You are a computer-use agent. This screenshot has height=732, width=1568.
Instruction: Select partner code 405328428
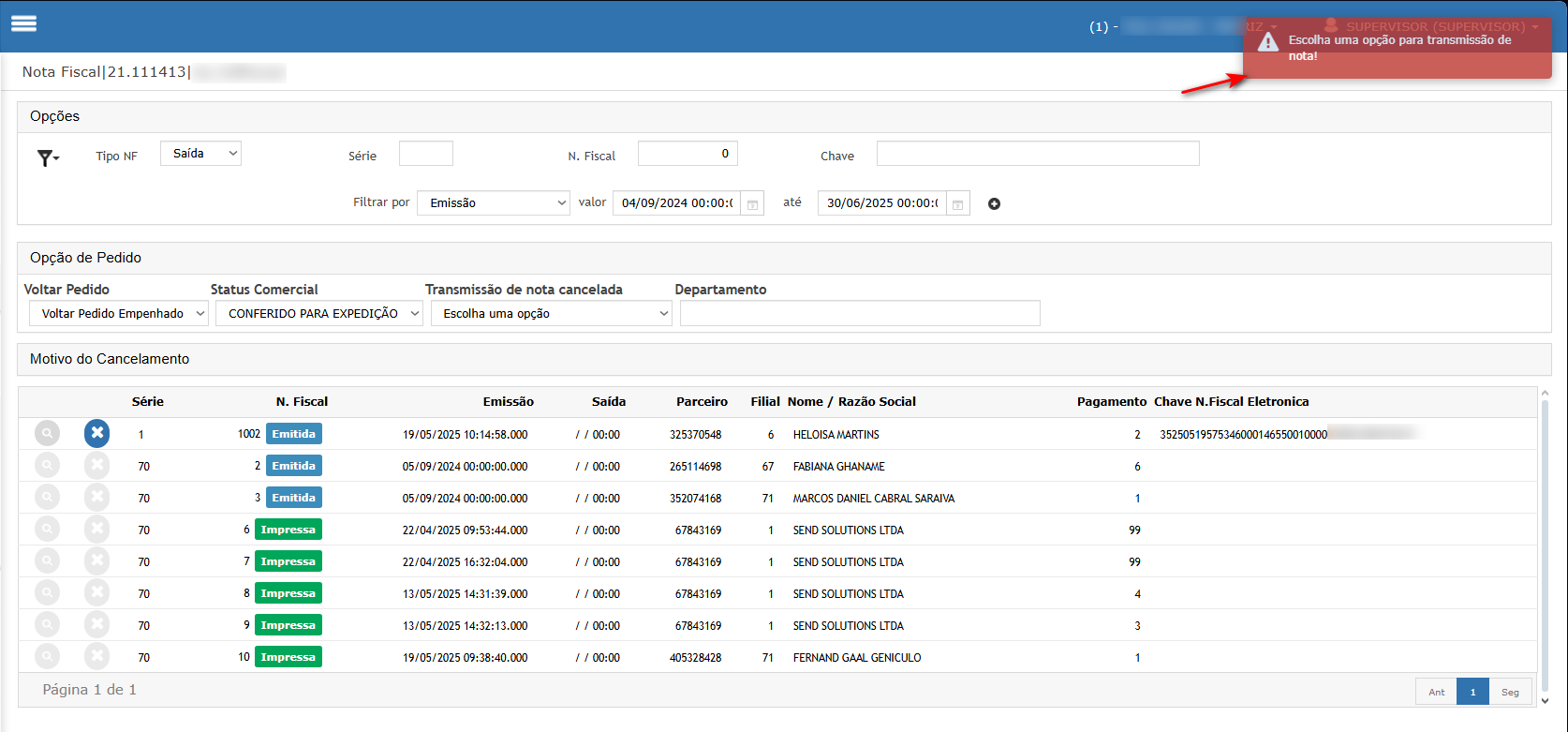(x=696, y=658)
